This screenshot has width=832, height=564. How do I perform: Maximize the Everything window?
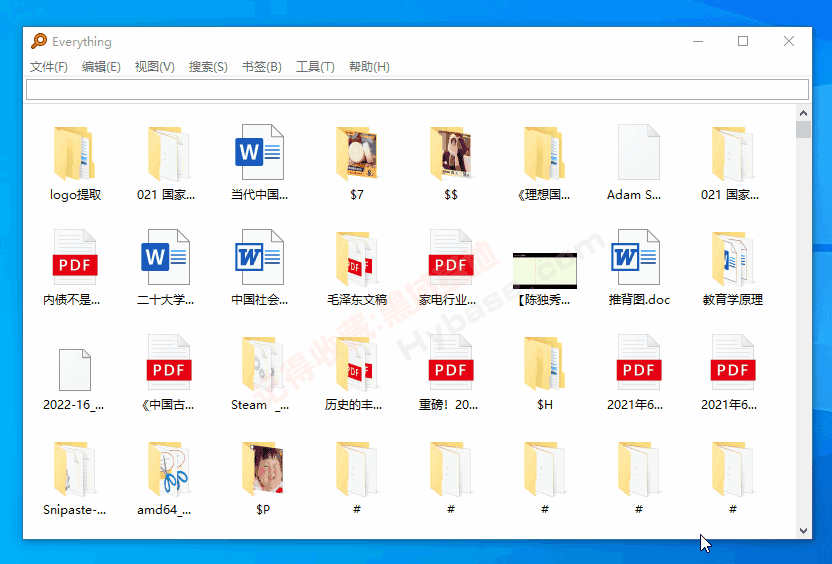click(x=743, y=41)
